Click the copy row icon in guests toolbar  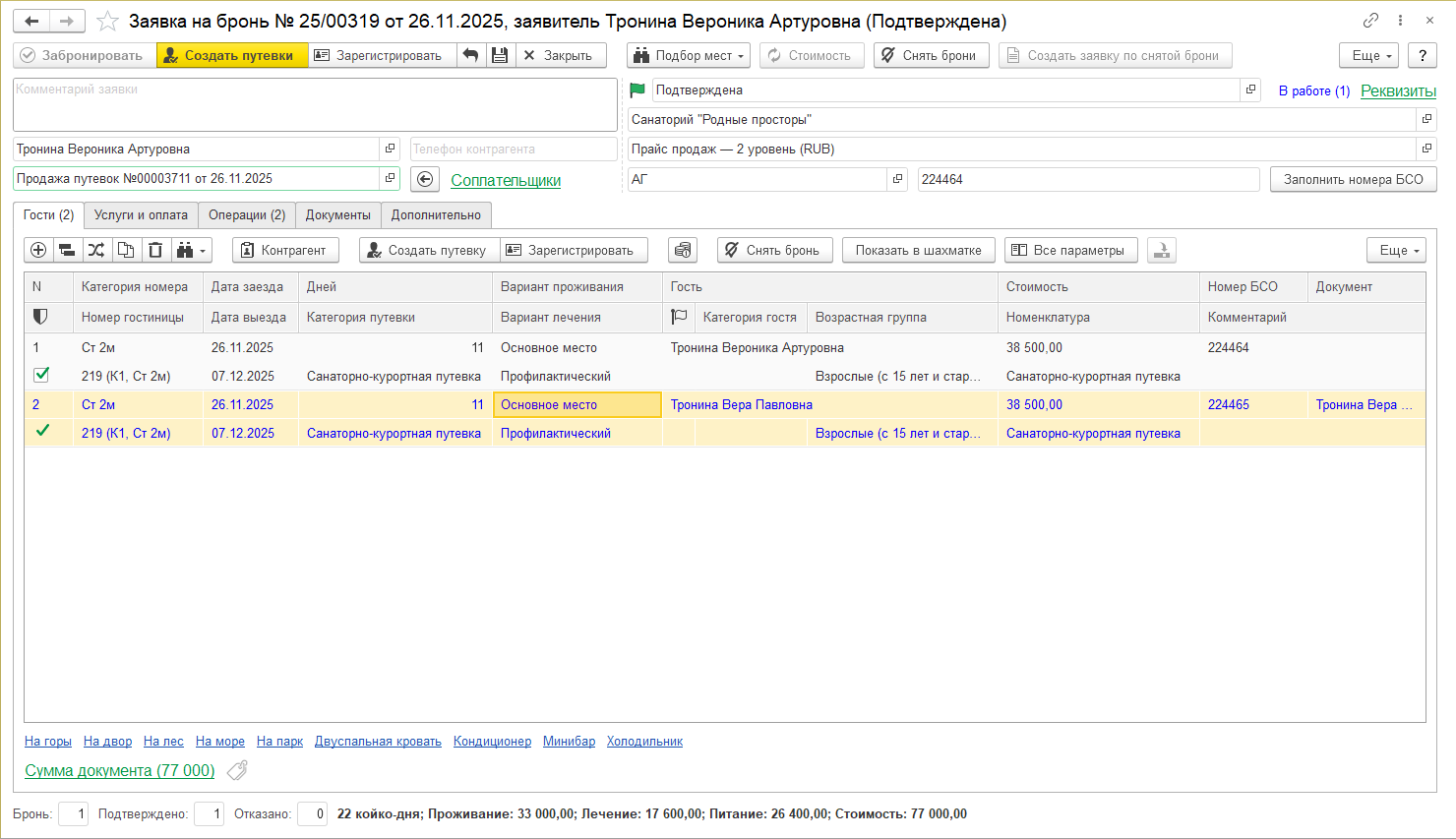point(126,250)
